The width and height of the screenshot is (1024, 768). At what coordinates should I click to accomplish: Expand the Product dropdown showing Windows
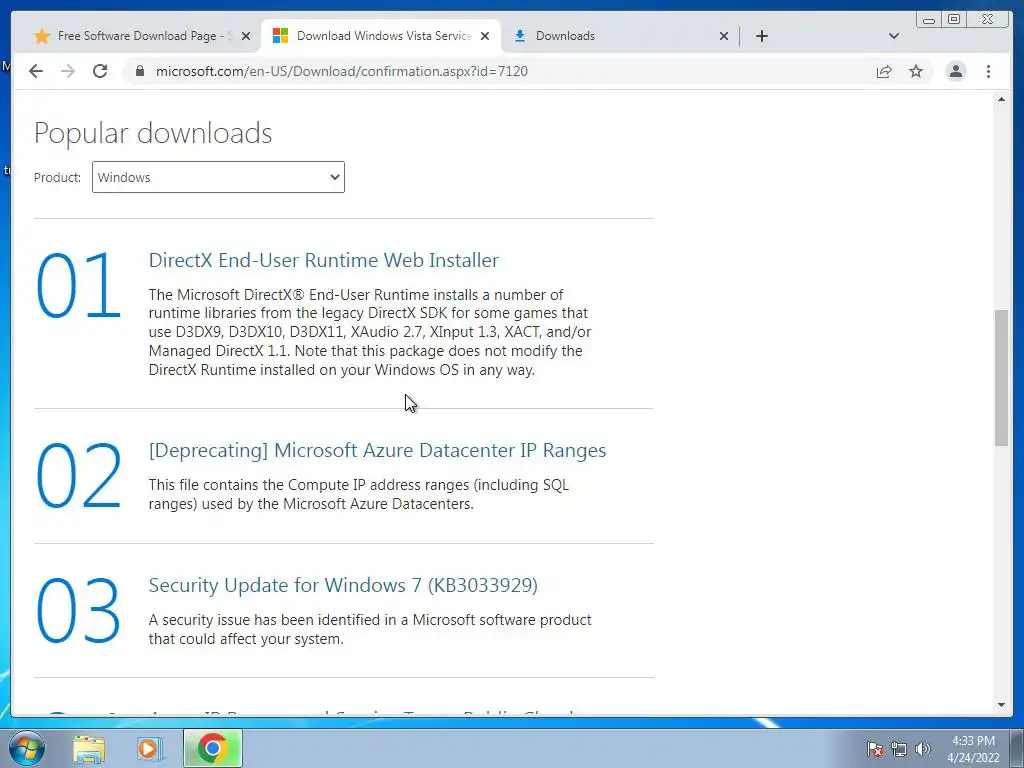pos(218,177)
